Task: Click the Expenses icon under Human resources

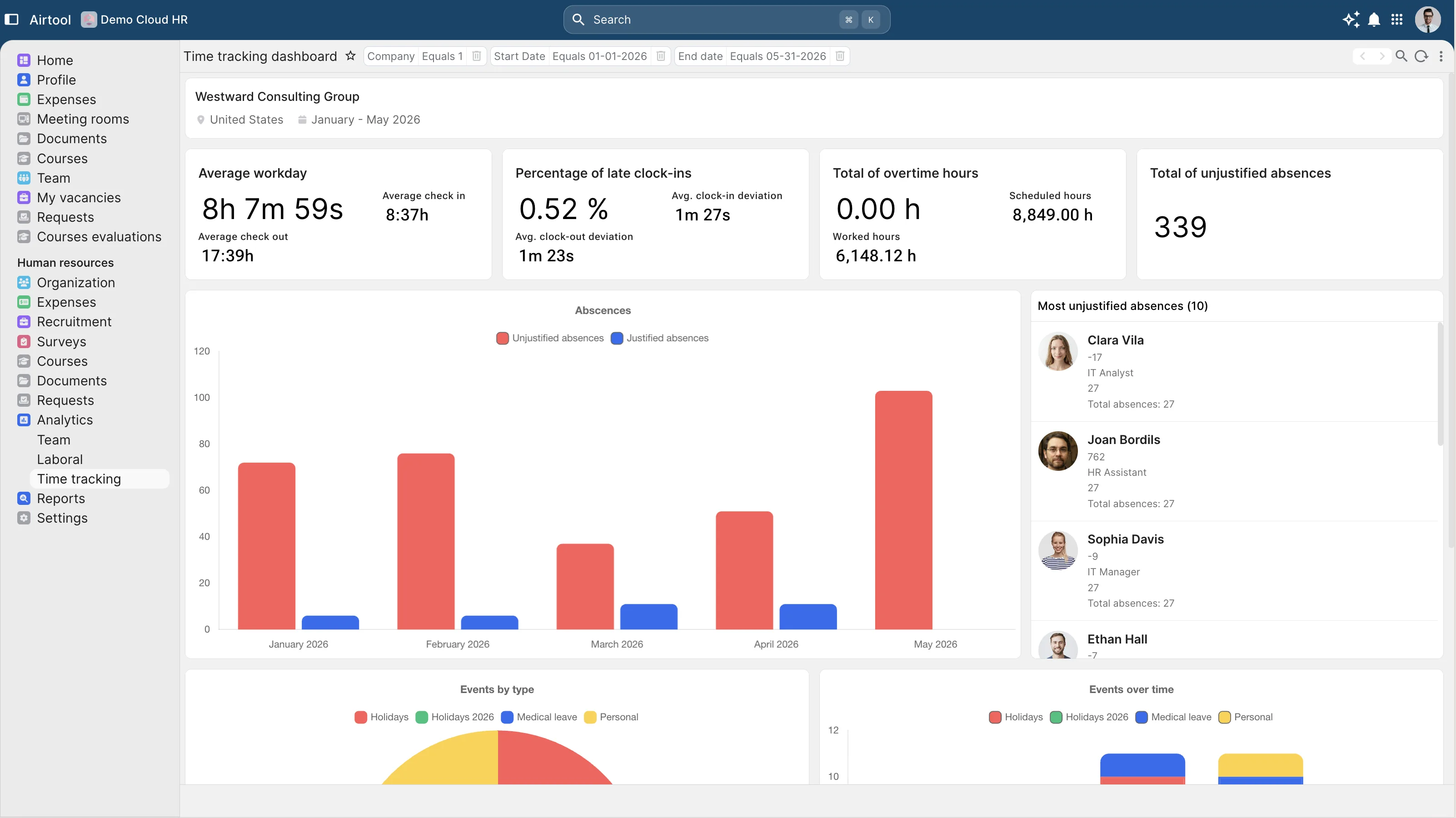Action: [x=24, y=302]
